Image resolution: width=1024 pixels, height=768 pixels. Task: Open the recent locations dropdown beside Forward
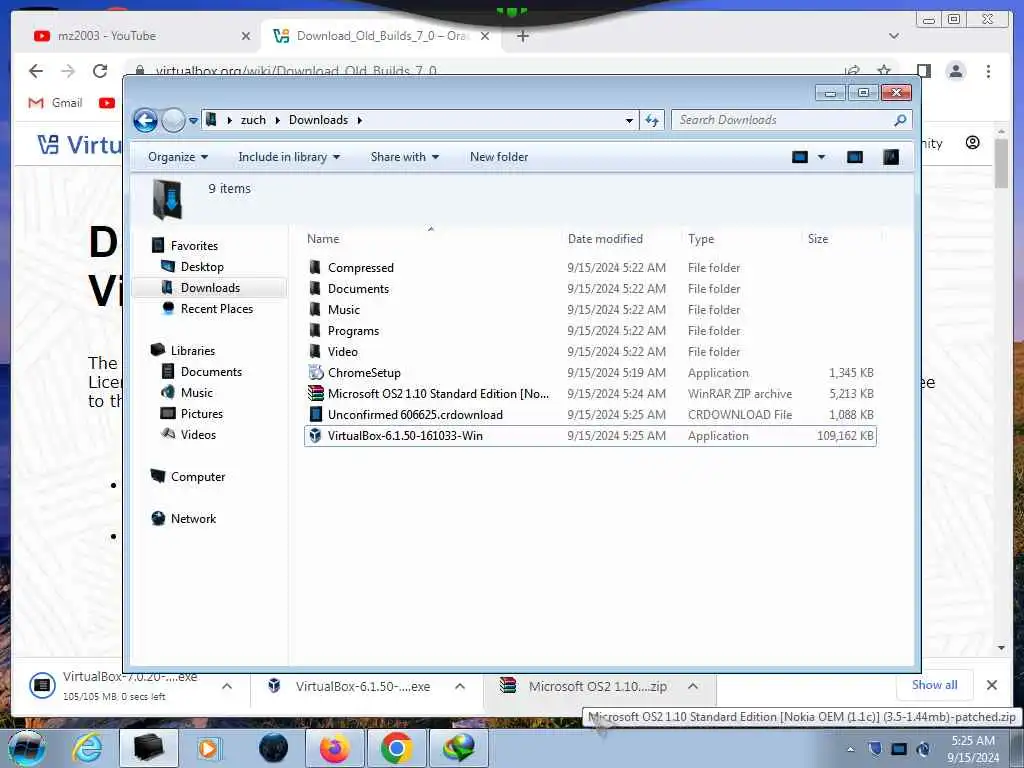193,121
